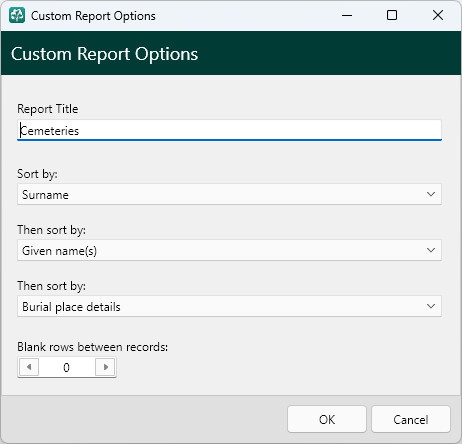
Task: Close the Custom Report Options window
Action: tap(438, 15)
